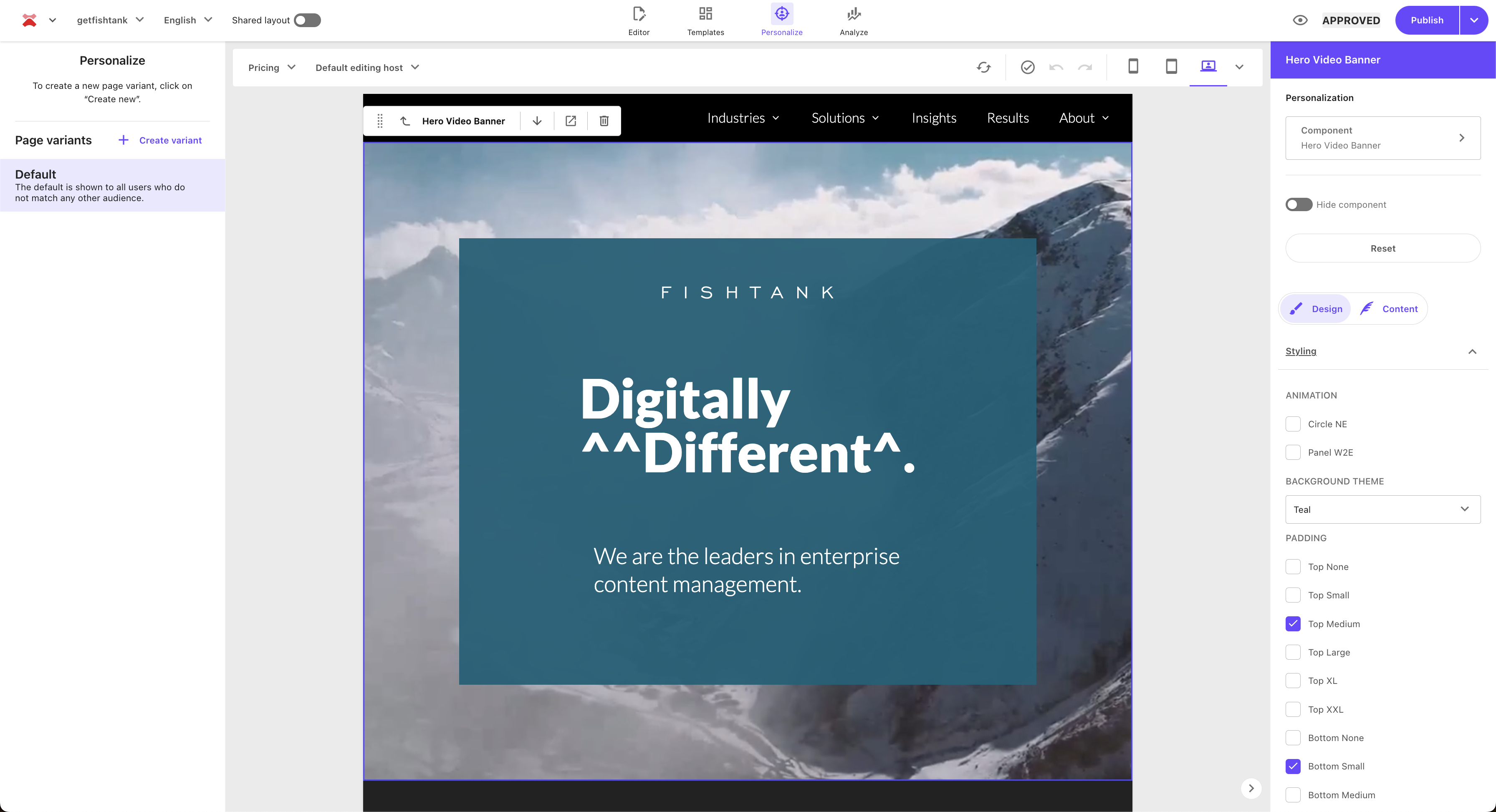Collapse the Styling section

pos(1472,351)
